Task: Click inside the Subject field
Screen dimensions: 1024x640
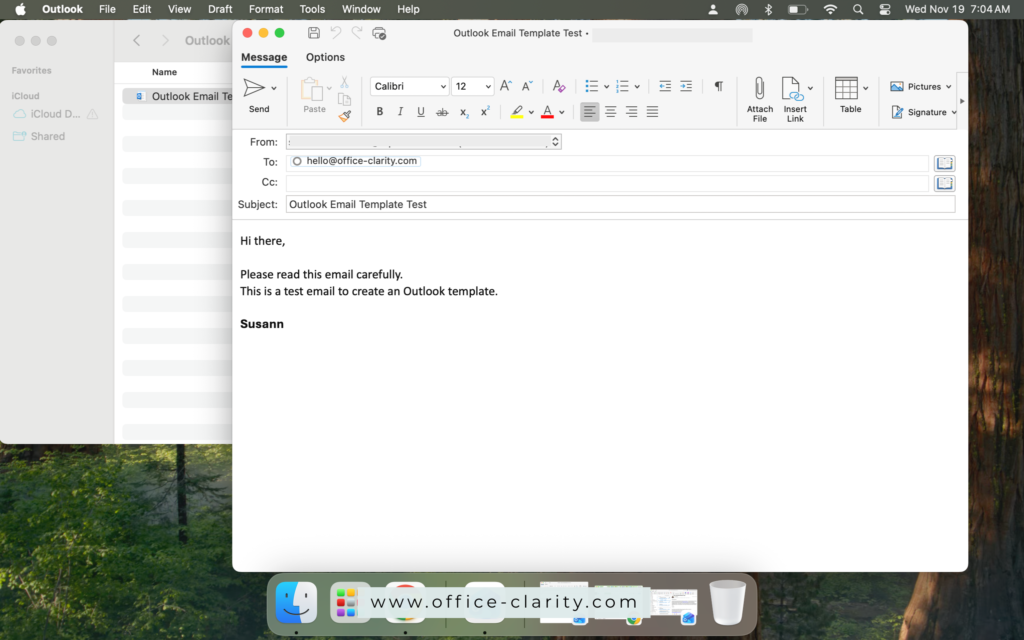Action: (620, 204)
